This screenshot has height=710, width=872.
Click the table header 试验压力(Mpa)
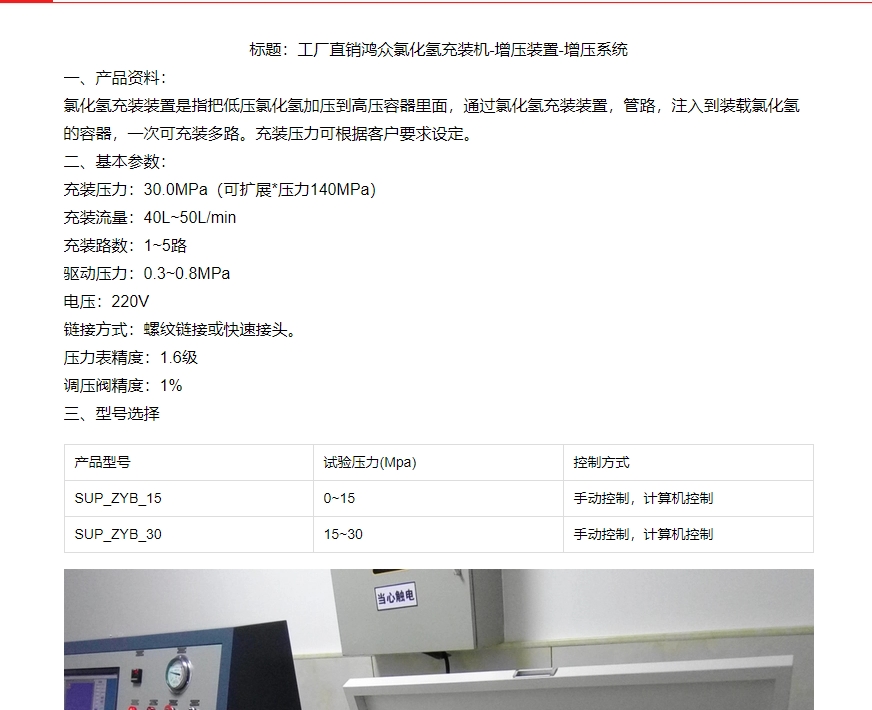pos(438,463)
